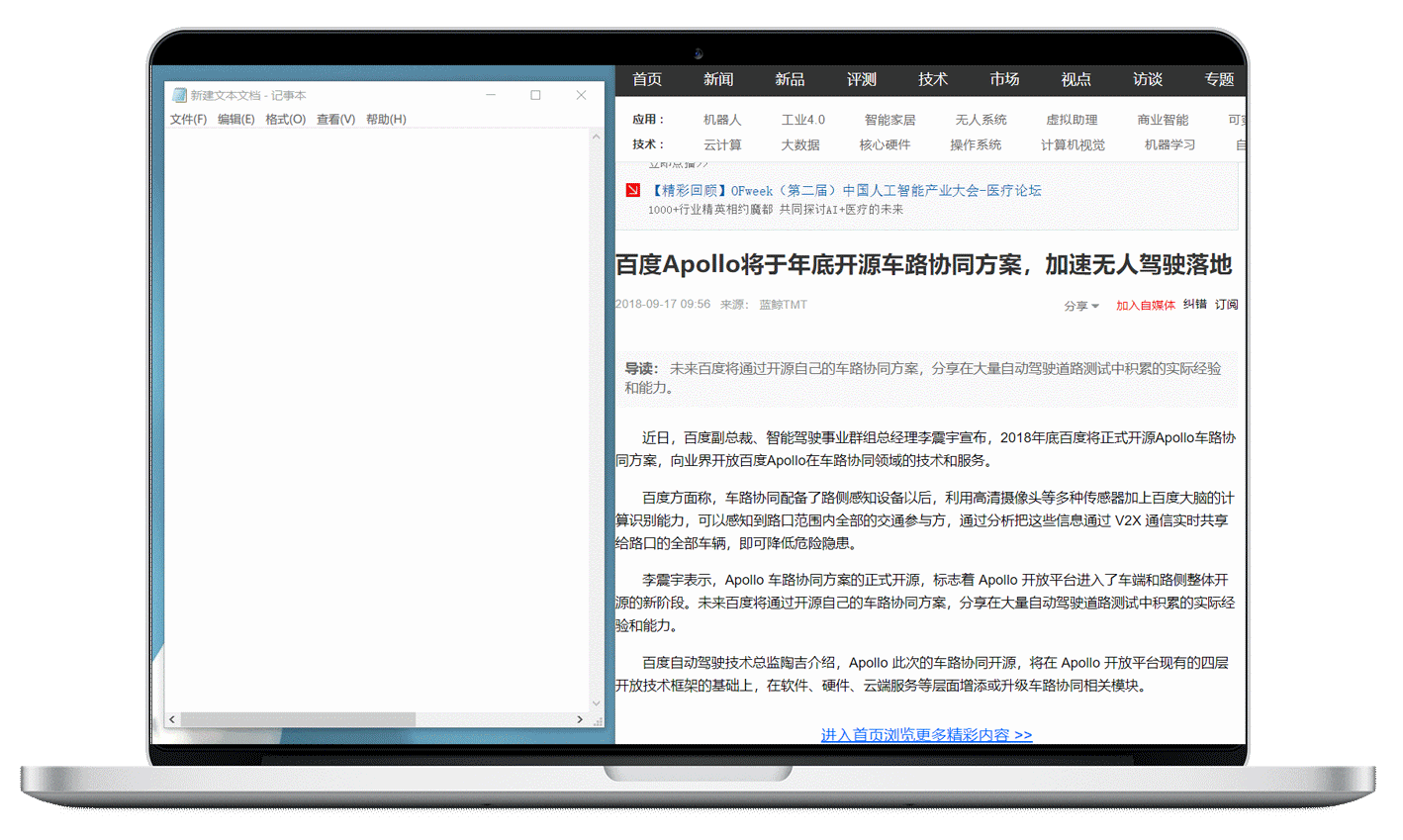This screenshot has height=840, width=1403.
Task: Click the Notepad horizontal scrollbar right arrow
Action: pyautogui.click(x=580, y=719)
